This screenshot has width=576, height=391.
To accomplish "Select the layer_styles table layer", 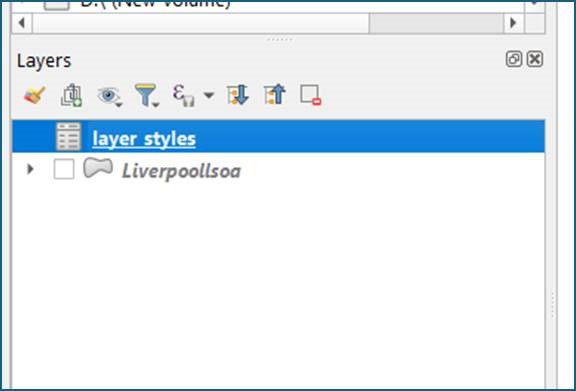I will [278, 136].
